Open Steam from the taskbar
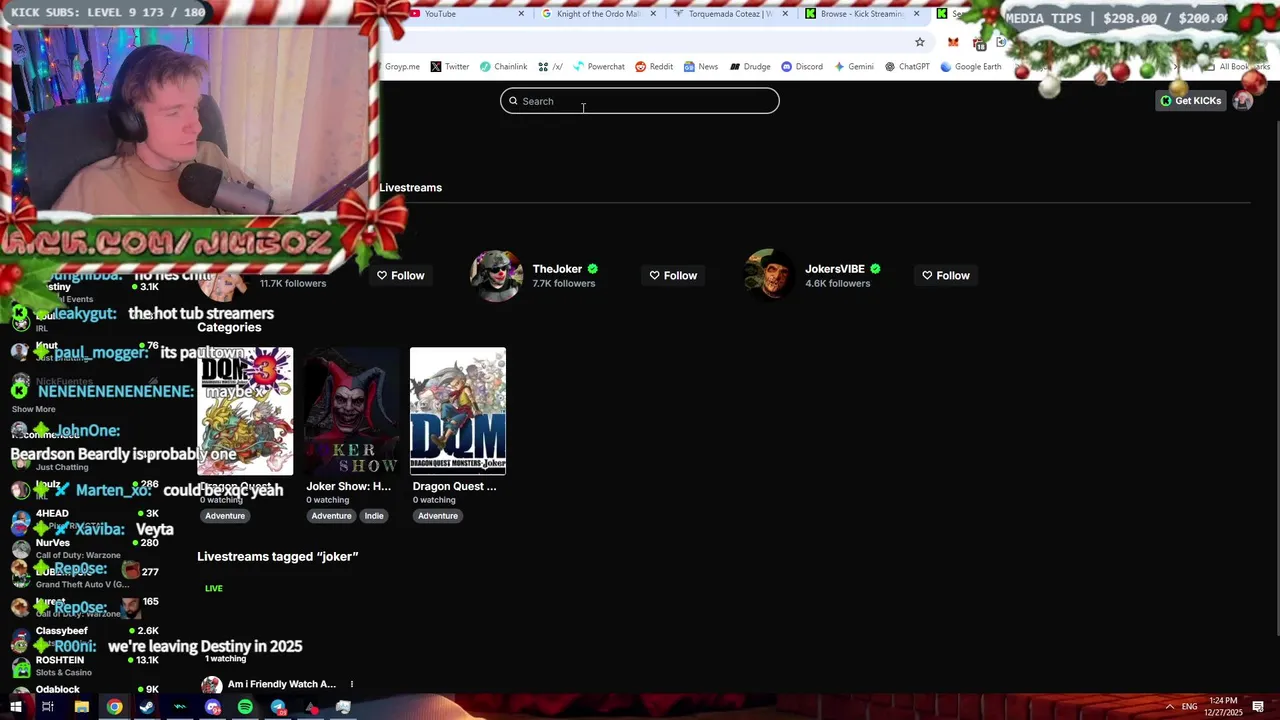Viewport: 1280px width, 720px height. click(x=147, y=707)
